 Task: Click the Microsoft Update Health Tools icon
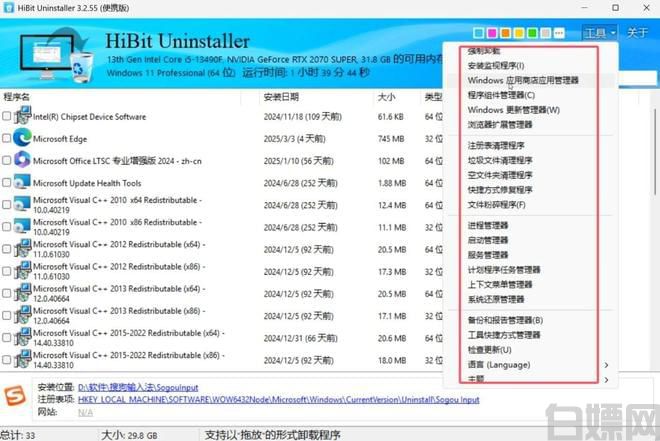[x=22, y=182]
